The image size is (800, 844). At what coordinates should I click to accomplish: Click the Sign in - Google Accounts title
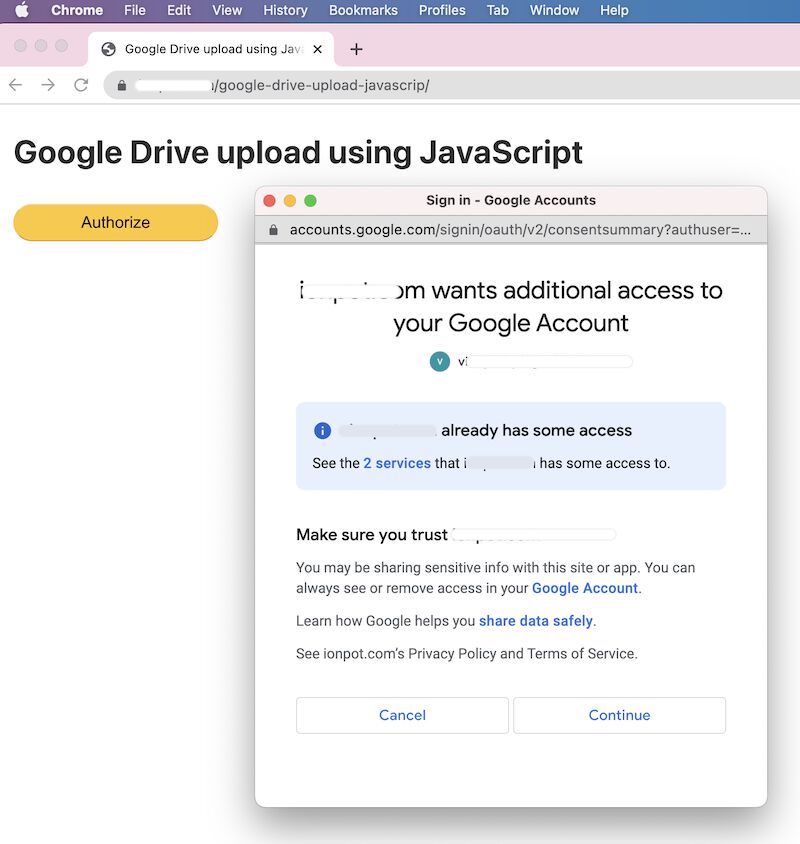tap(511, 200)
